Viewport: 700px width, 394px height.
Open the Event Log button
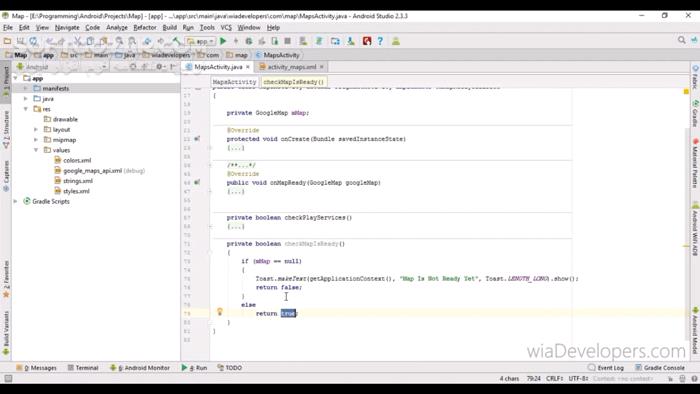pos(606,368)
